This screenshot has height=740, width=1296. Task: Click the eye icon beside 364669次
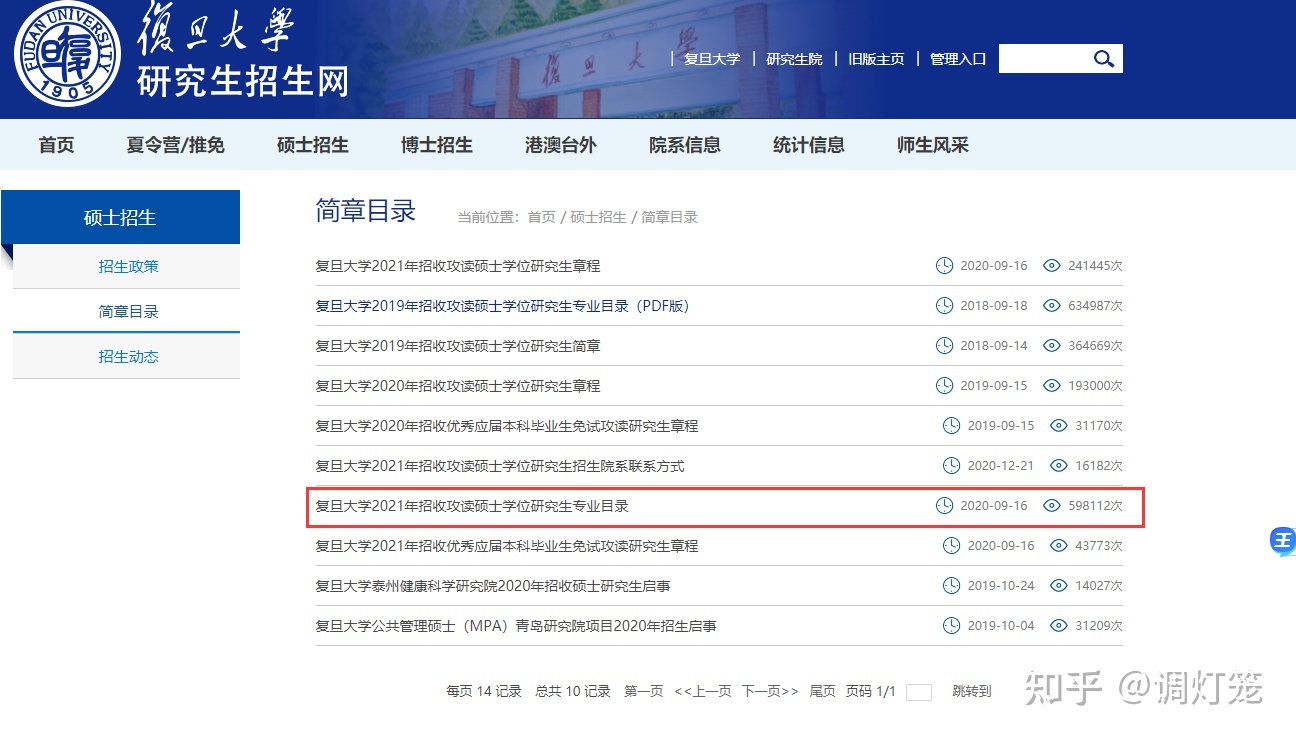pos(1051,346)
